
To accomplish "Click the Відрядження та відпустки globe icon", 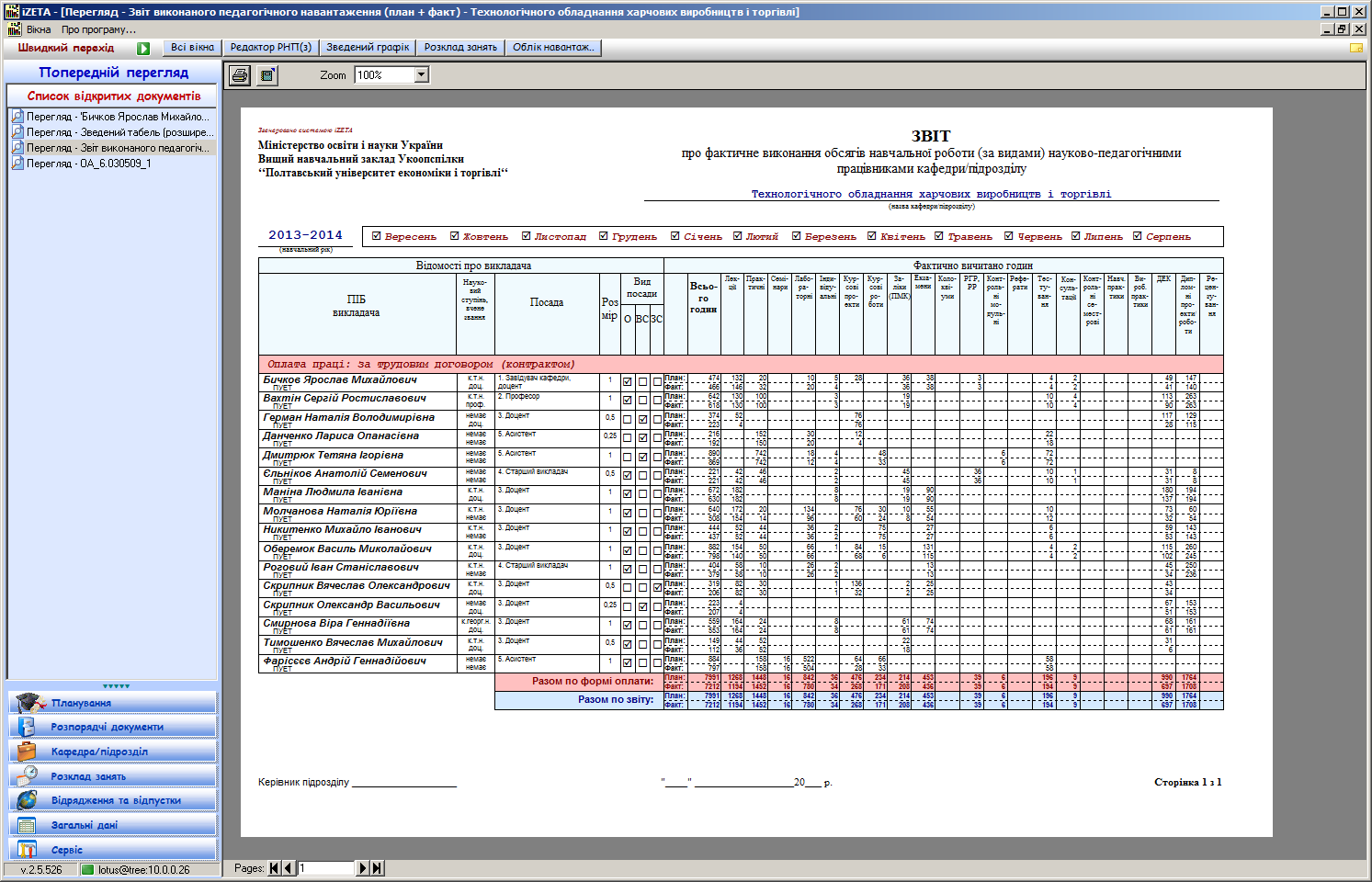I will click(27, 800).
